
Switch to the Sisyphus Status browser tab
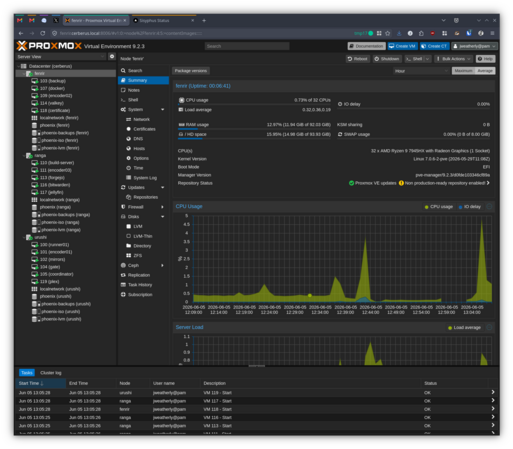click(163, 21)
